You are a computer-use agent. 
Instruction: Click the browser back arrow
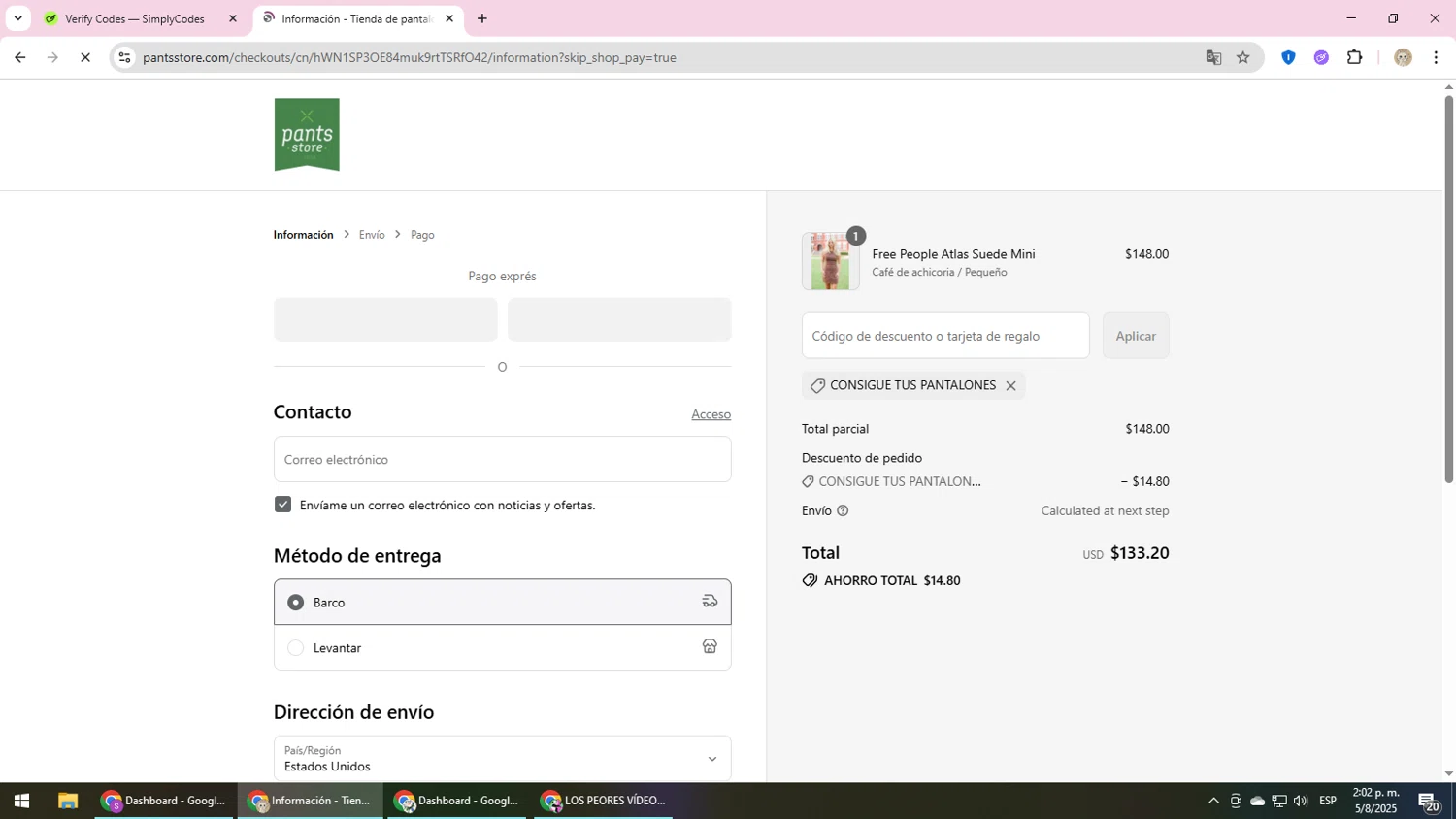(19, 57)
